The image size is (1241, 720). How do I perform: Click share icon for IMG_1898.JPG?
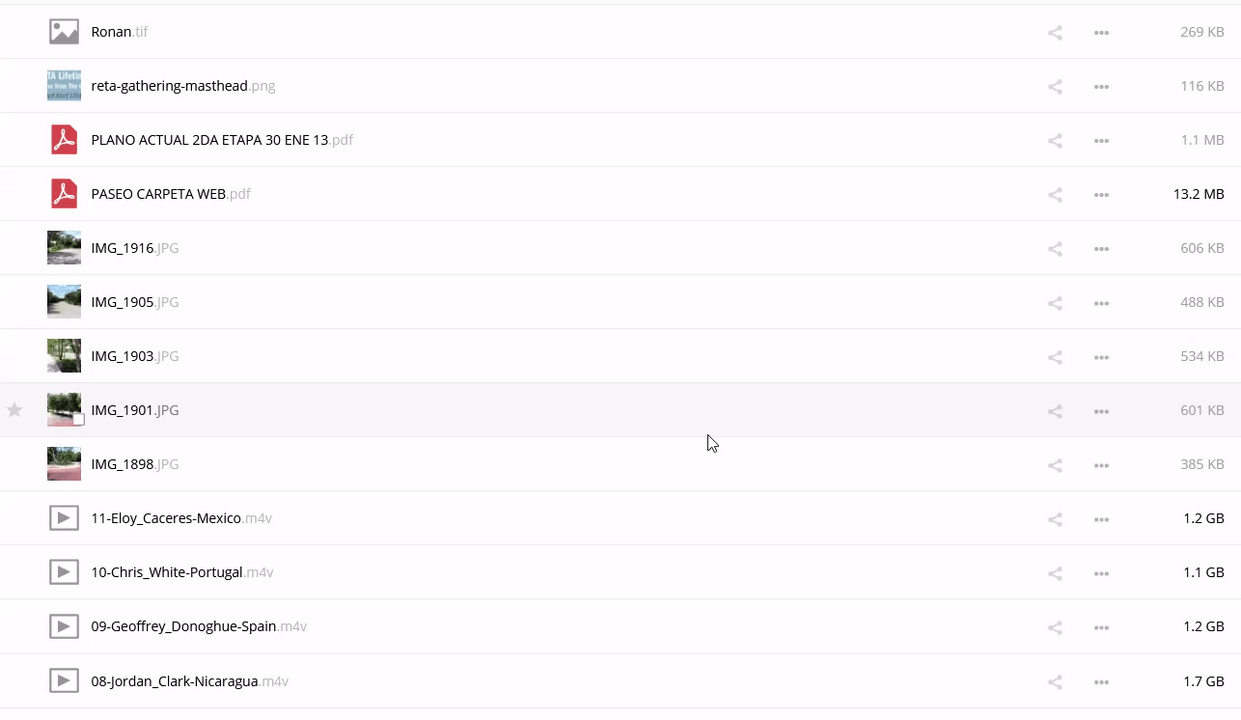(1054, 465)
